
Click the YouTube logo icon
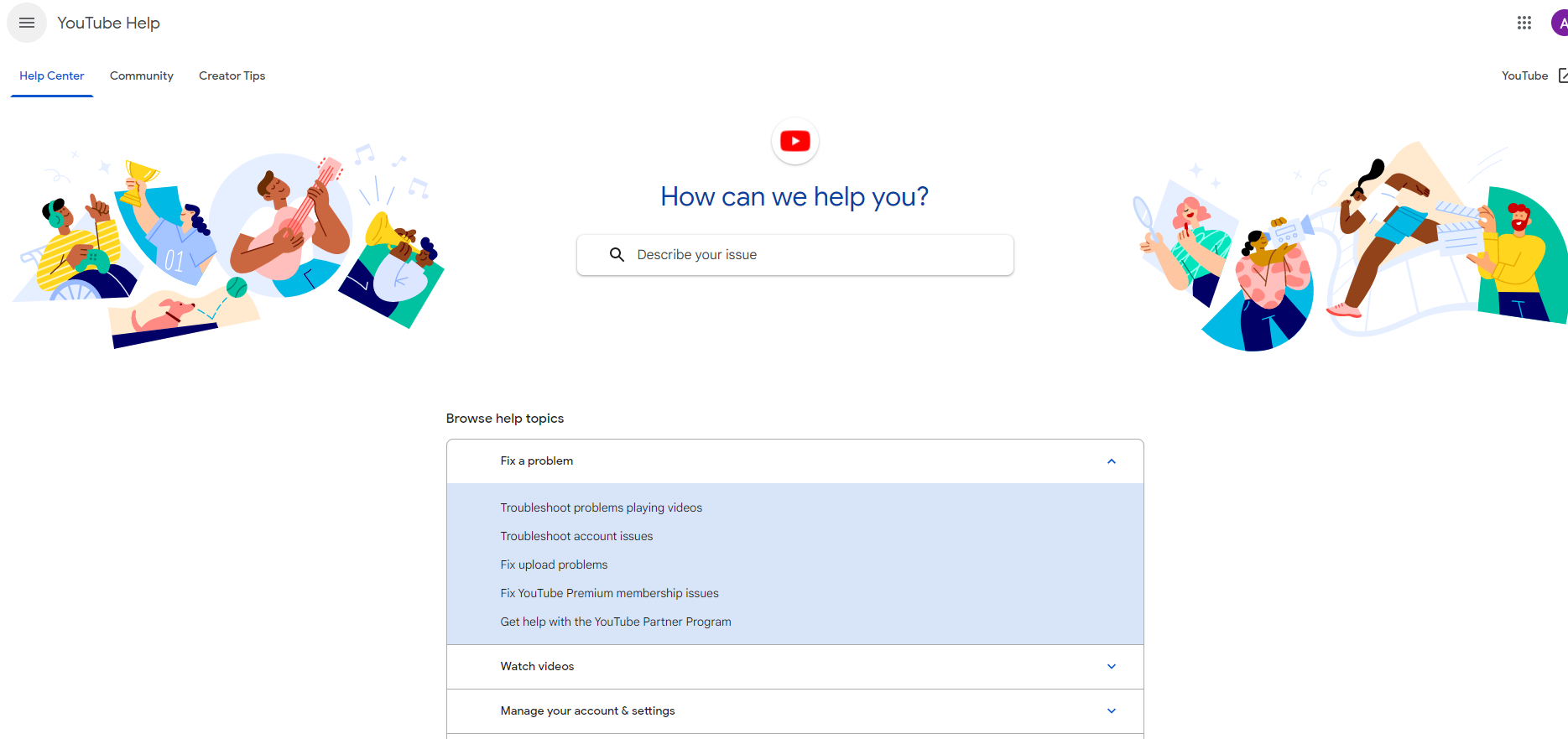click(x=794, y=141)
